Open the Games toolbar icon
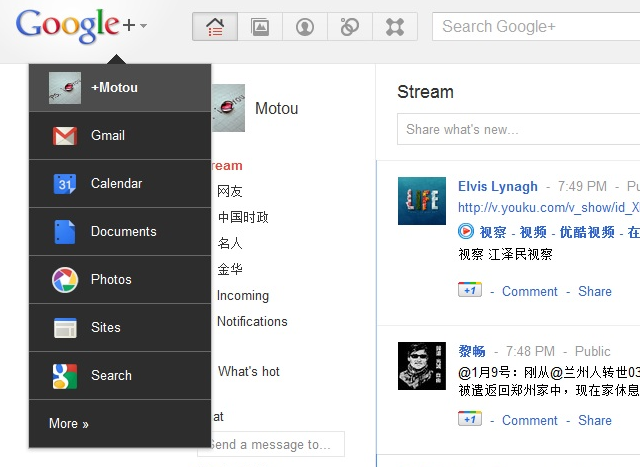Image resolution: width=640 pixels, height=467 pixels. click(395, 27)
